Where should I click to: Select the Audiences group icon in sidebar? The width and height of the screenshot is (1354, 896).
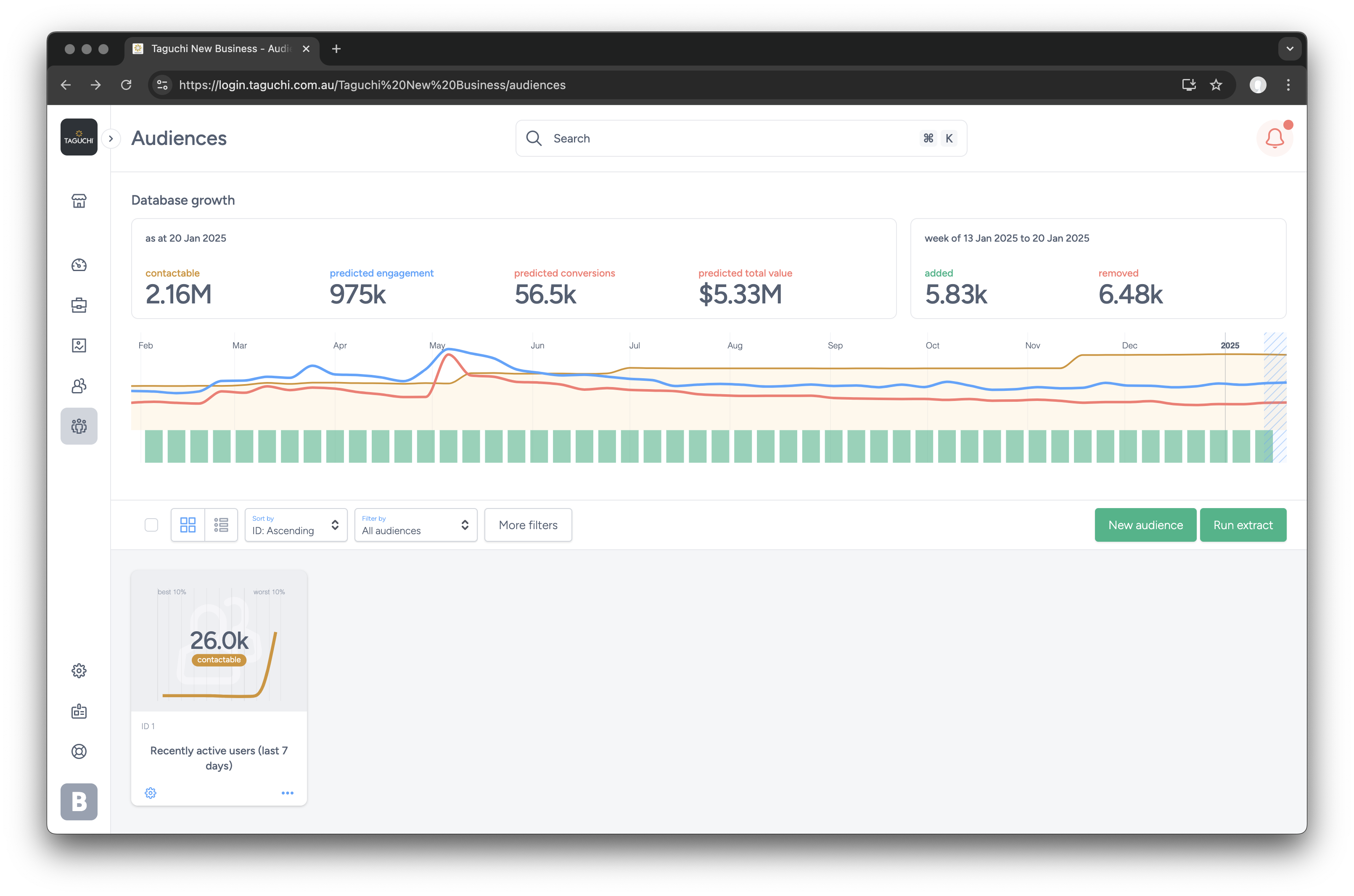coord(79,426)
